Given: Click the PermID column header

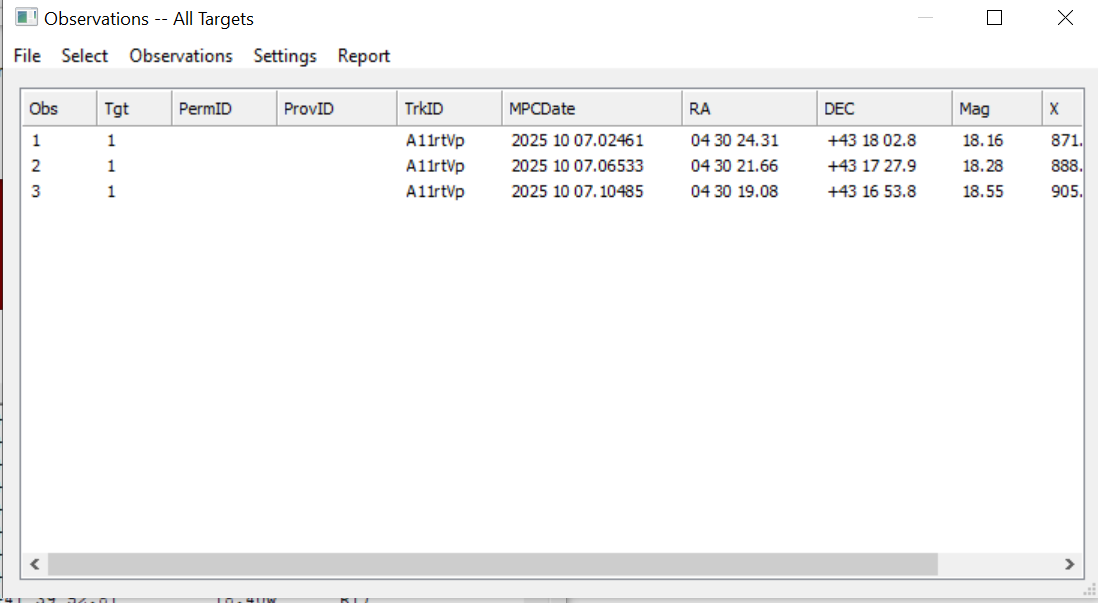Looking at the screenshot, I should pos(223,109).
